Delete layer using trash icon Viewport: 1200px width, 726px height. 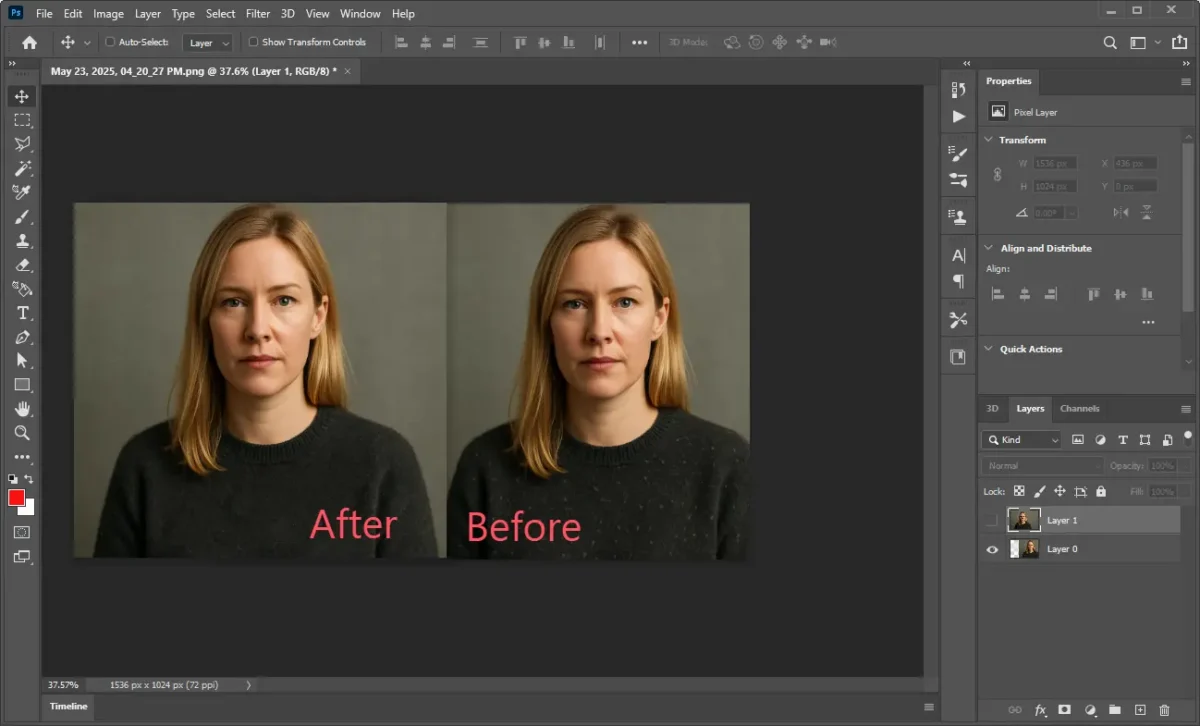tap(1164, 710)
